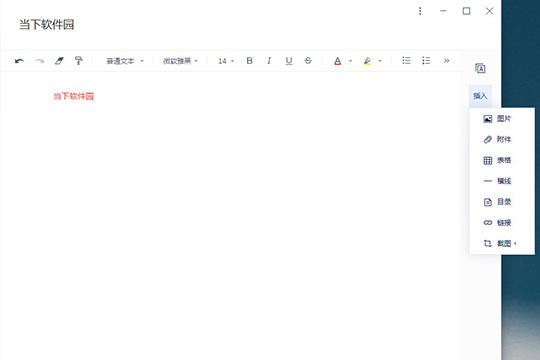Open the paragraph style dropdown 普通文本
The width and height of the screenshot is (540, 360).
tap(125, 61)
